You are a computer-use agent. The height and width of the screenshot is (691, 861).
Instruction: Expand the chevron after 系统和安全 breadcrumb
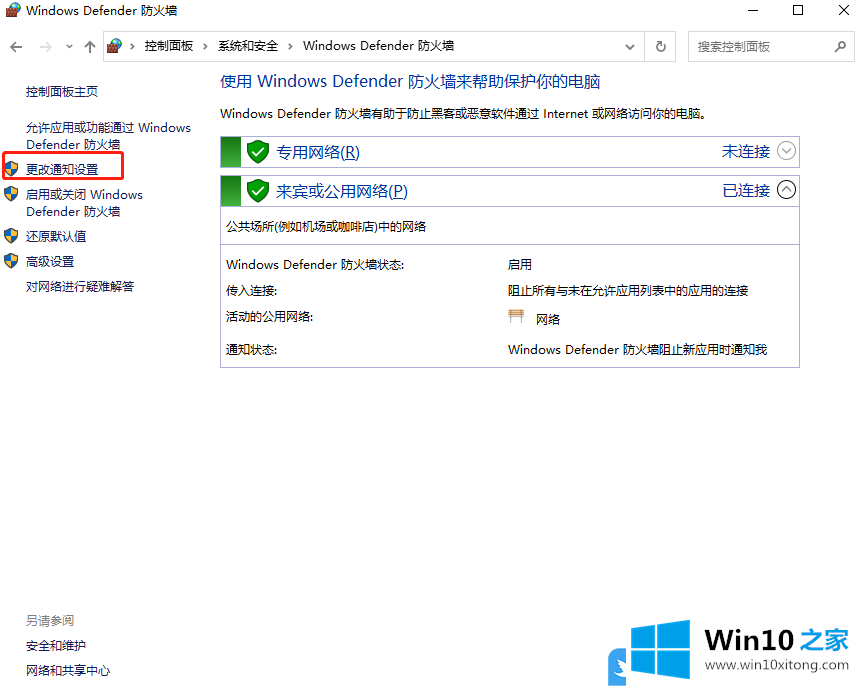[290, 47]
